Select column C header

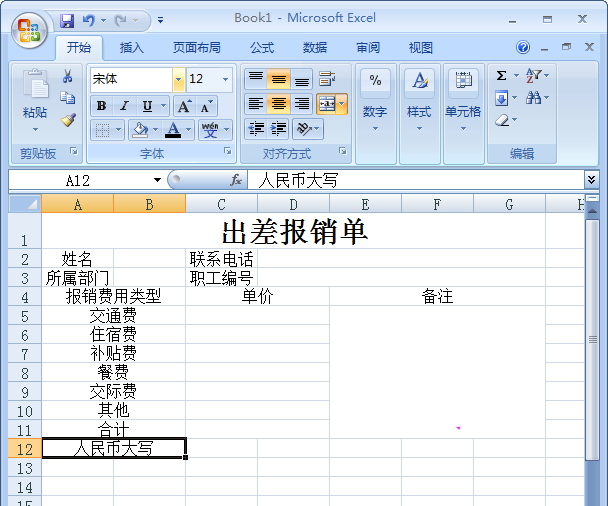coord(221,204)
